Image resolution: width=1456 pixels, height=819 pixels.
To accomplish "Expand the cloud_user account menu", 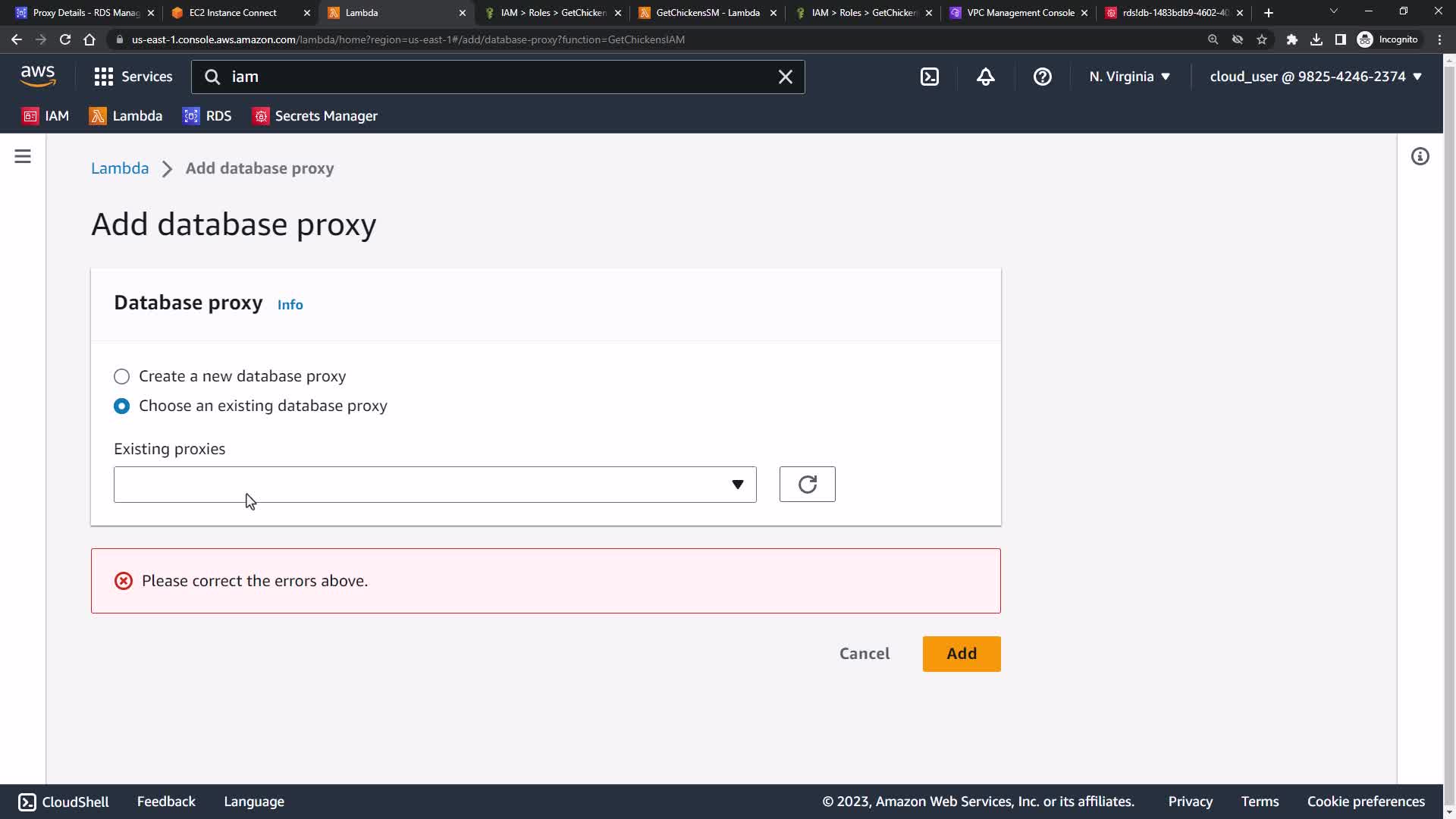I will [x=1315, y=77].
